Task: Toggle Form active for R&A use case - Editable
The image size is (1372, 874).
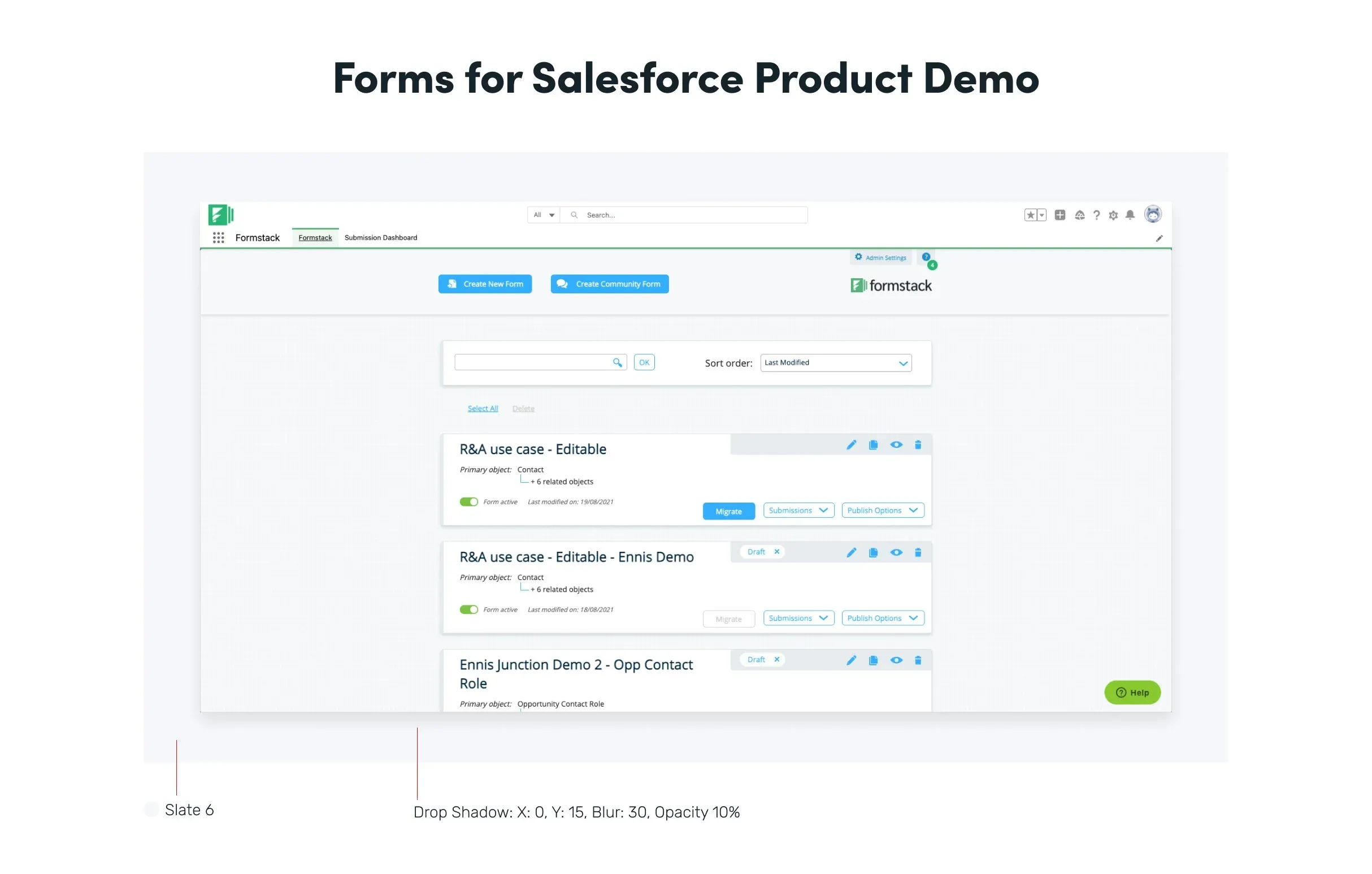Action: [x=469, y=501]
